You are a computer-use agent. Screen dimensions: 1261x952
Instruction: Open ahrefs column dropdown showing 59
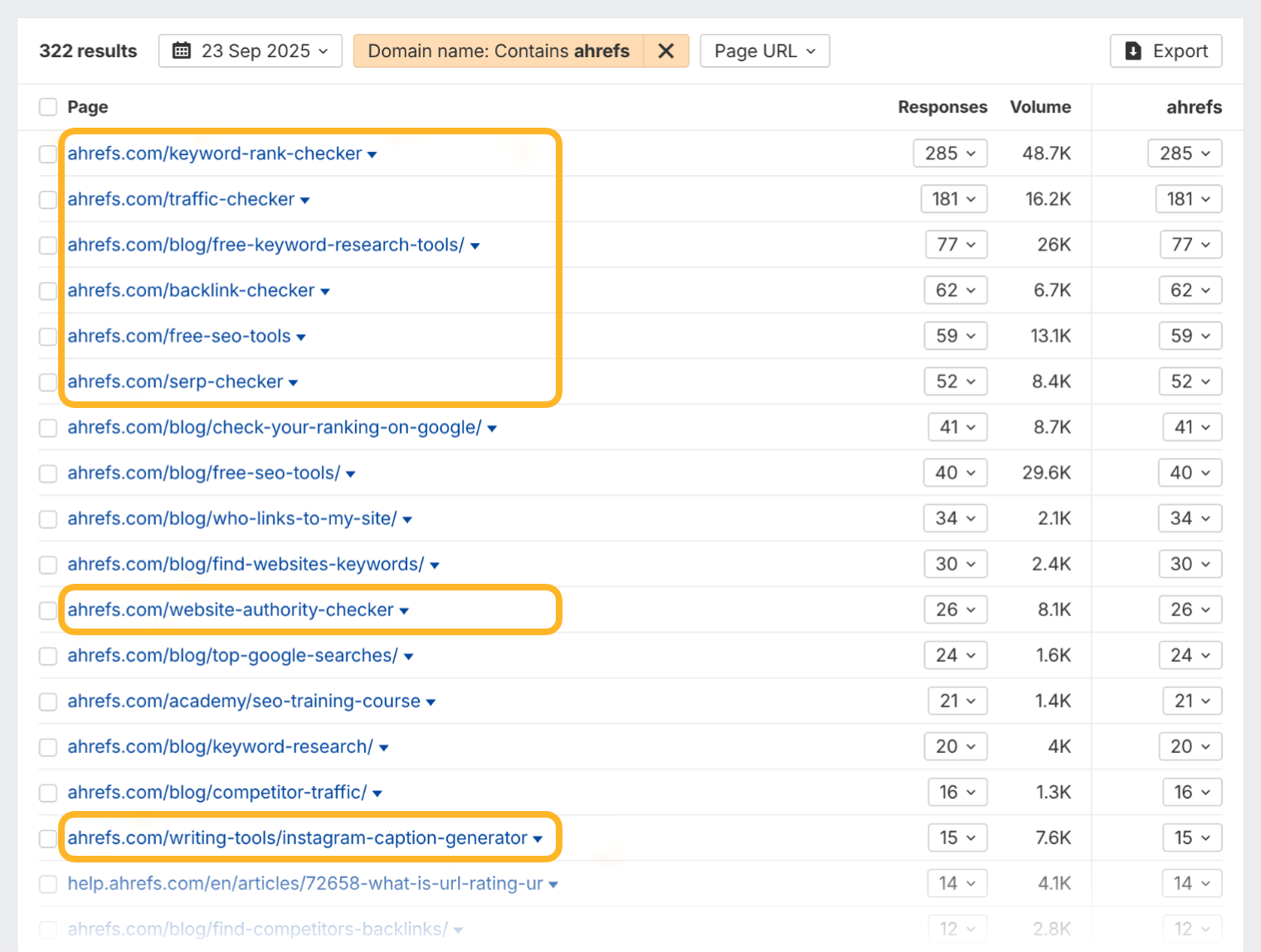coord(1190,336)
